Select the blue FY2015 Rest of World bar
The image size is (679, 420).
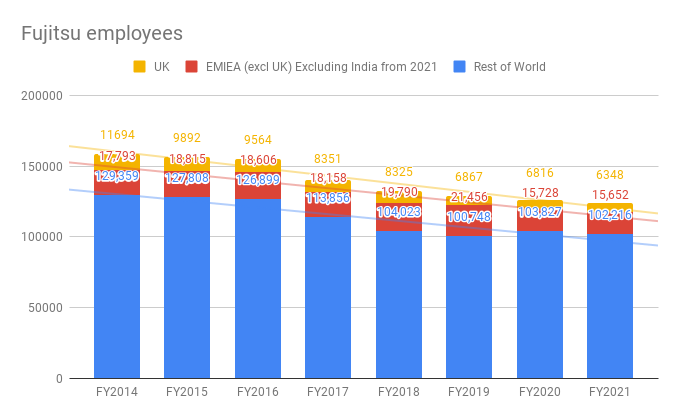[x=187, y=288]
